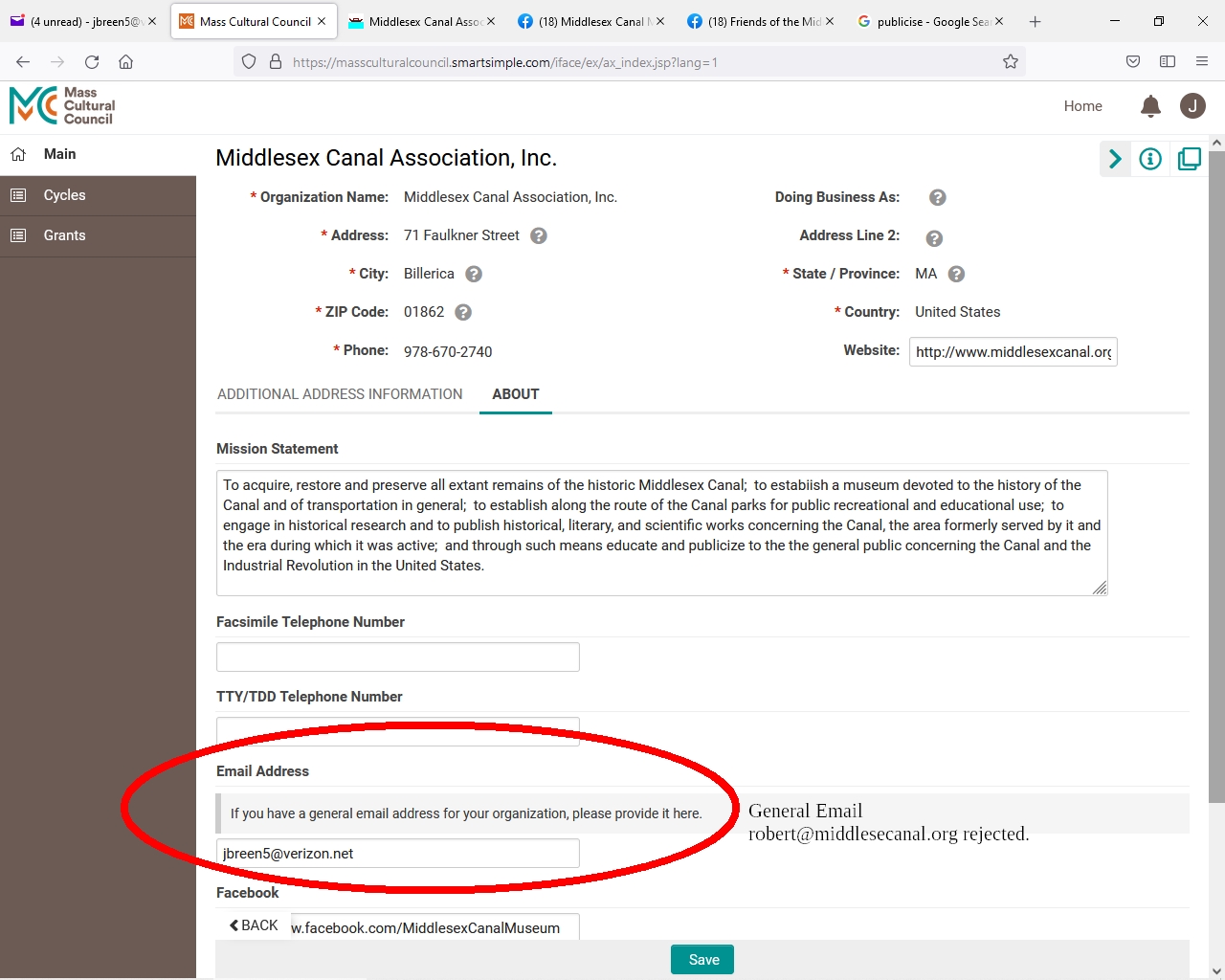Switch to the Verizon mail tab
The image size is (1225, 980).
84,21
